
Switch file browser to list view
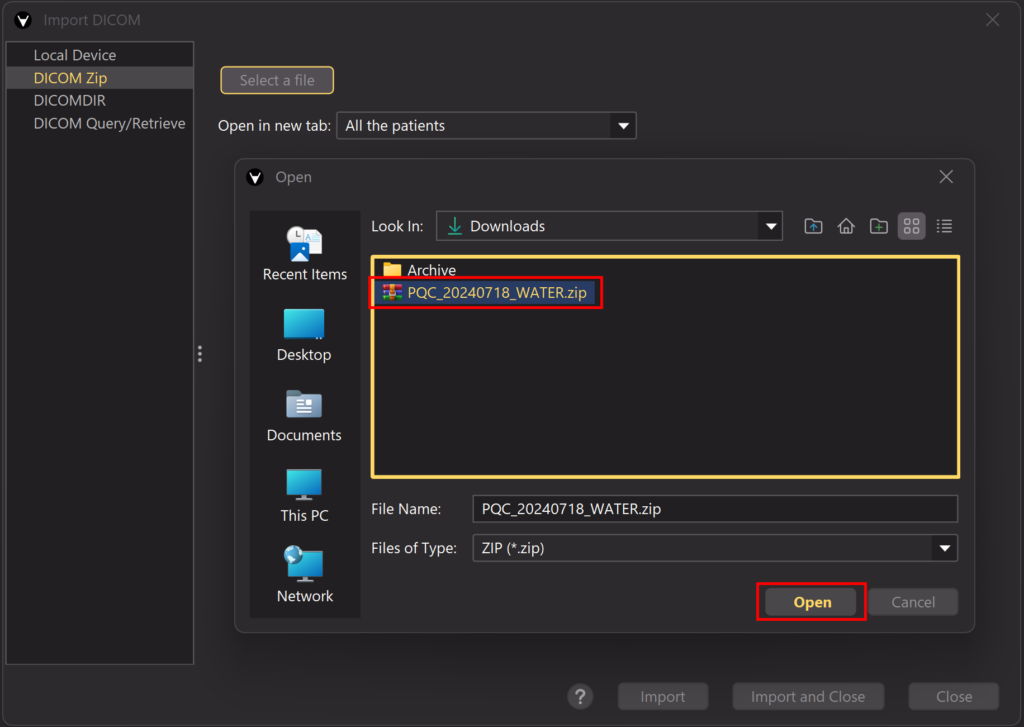944,226
